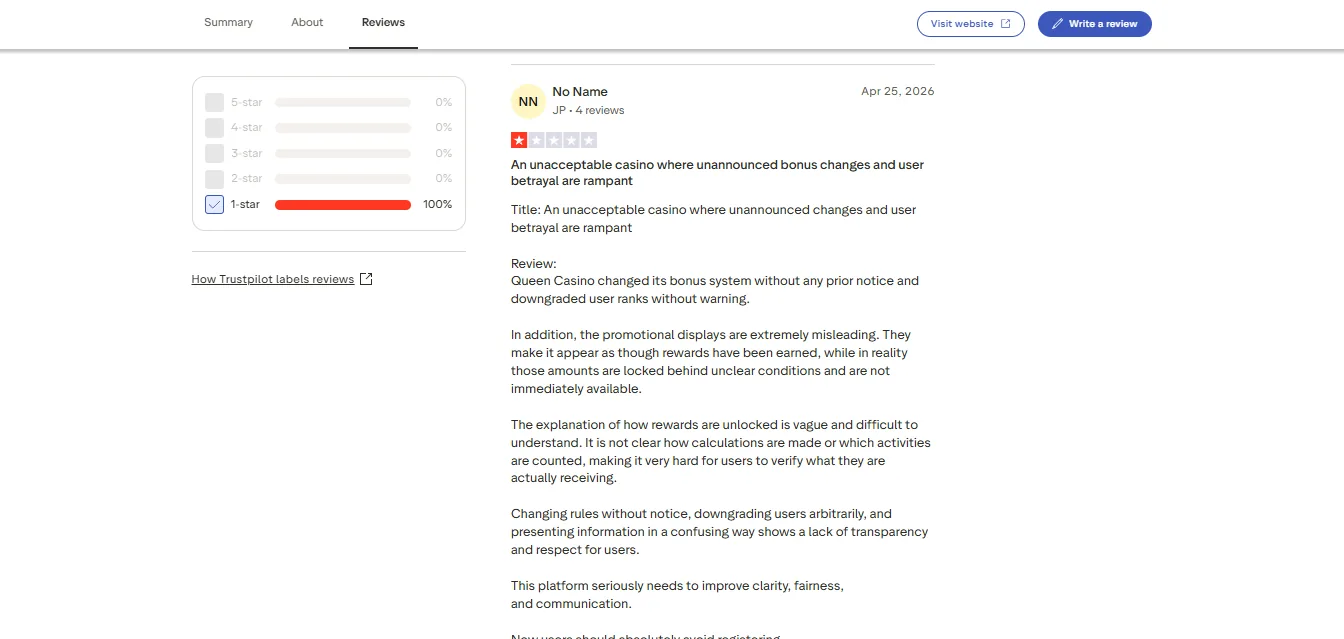
Task: Click external link icon in Visit website
Action: tap(1006, 24)
